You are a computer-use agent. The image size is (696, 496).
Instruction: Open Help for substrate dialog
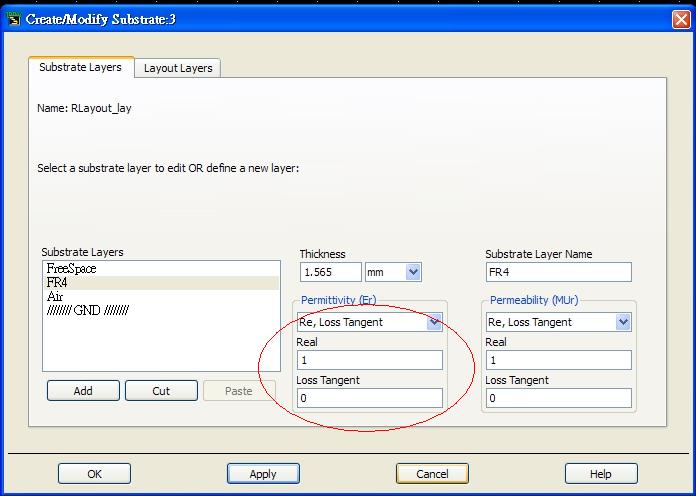click(601, 474)
